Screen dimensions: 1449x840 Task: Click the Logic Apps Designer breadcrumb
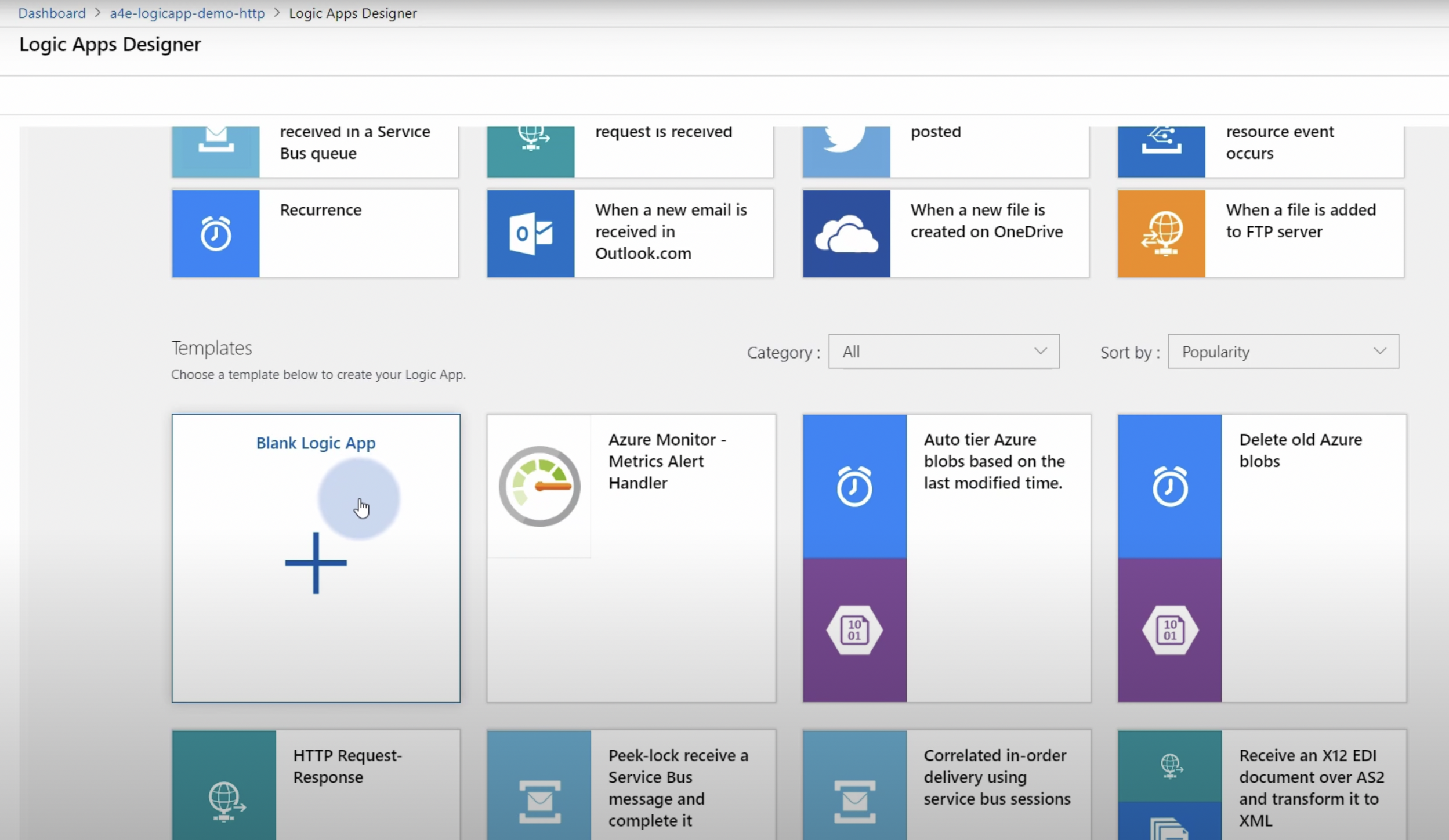click(x=353, y=13)
